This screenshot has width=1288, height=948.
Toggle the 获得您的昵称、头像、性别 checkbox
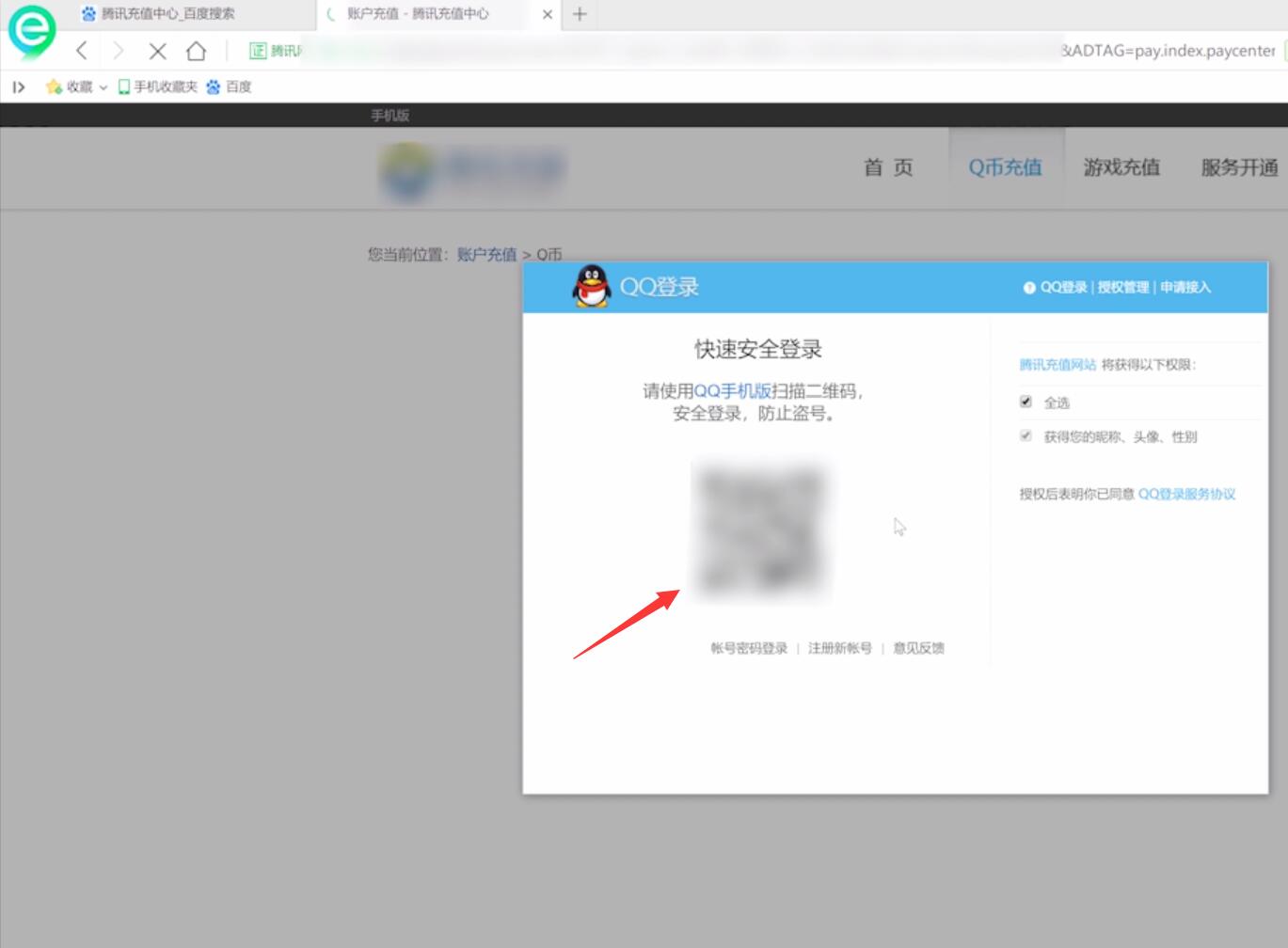(1026, 435)
